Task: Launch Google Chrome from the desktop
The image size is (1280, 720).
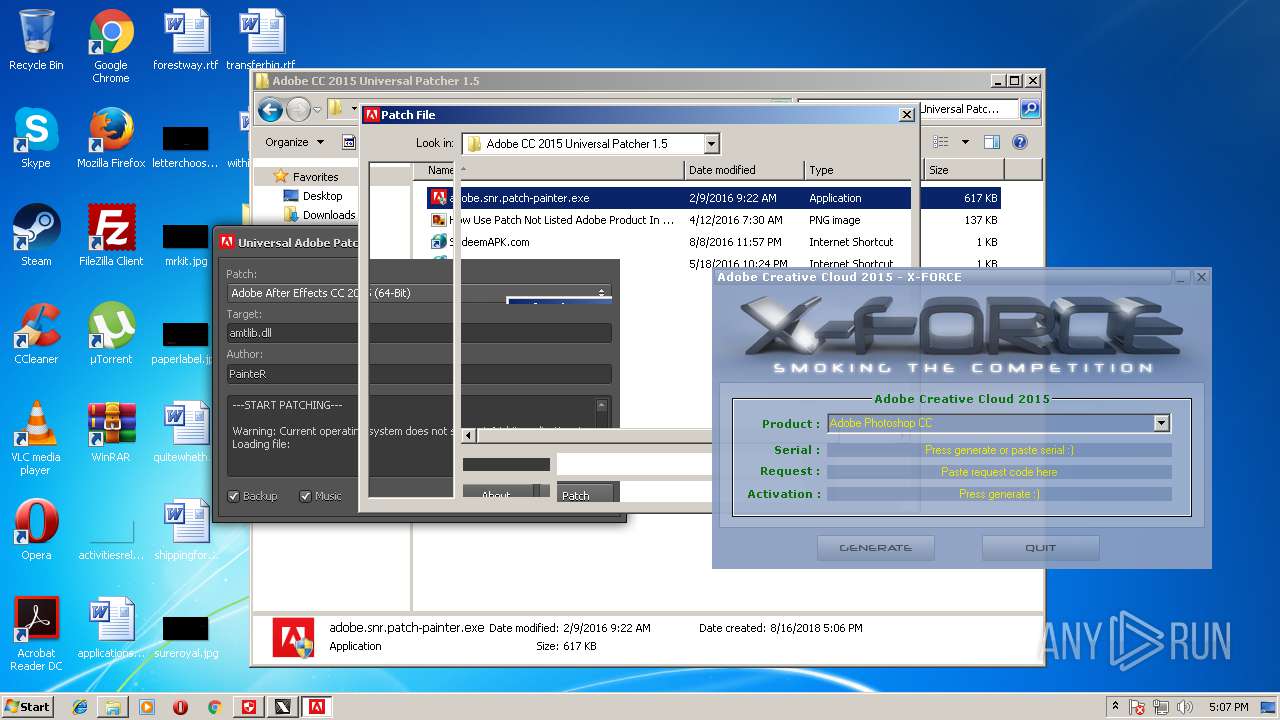Action: 111,46
